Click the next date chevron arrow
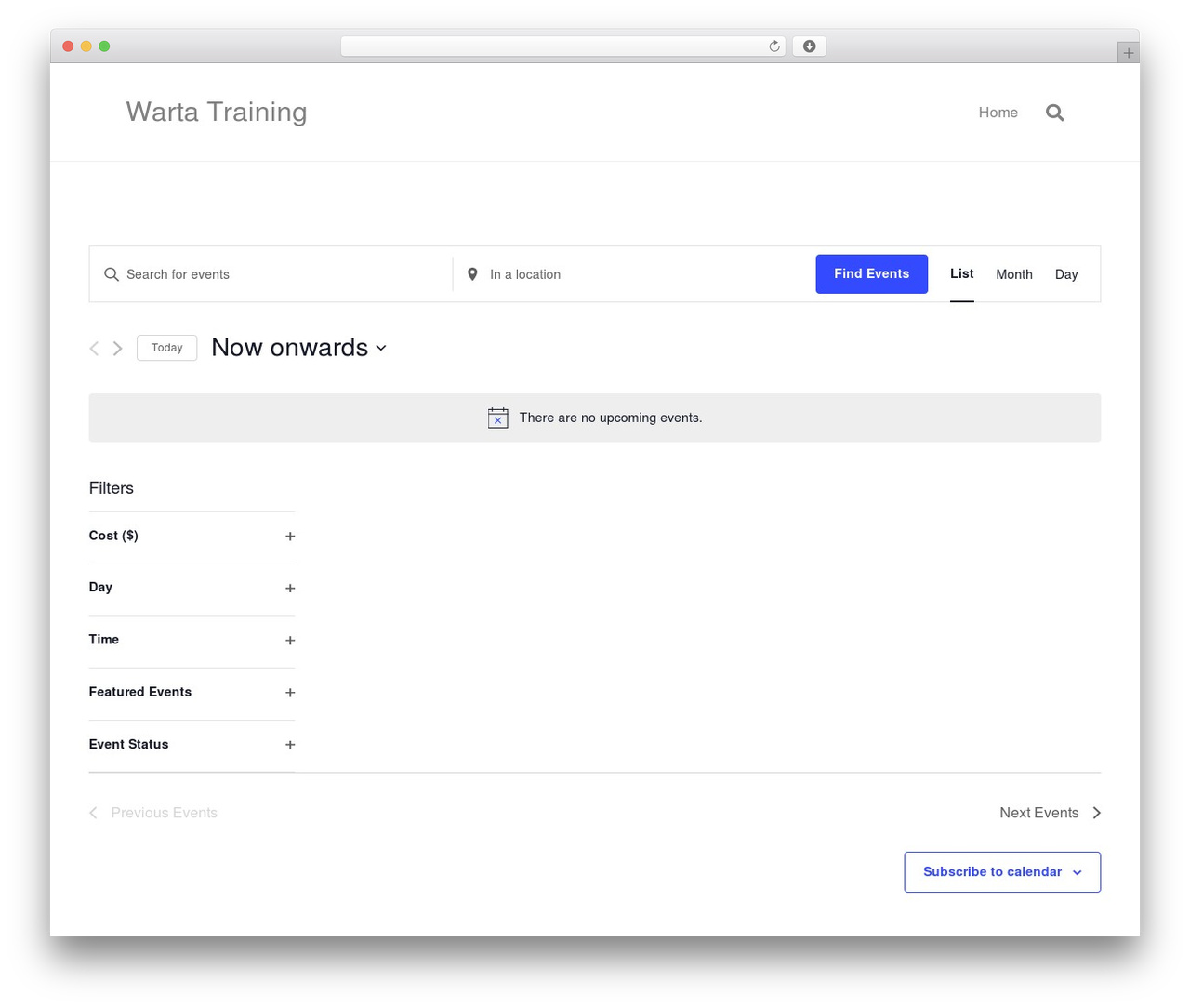This screenshot has width=1190, height=1008. [117, 348]
